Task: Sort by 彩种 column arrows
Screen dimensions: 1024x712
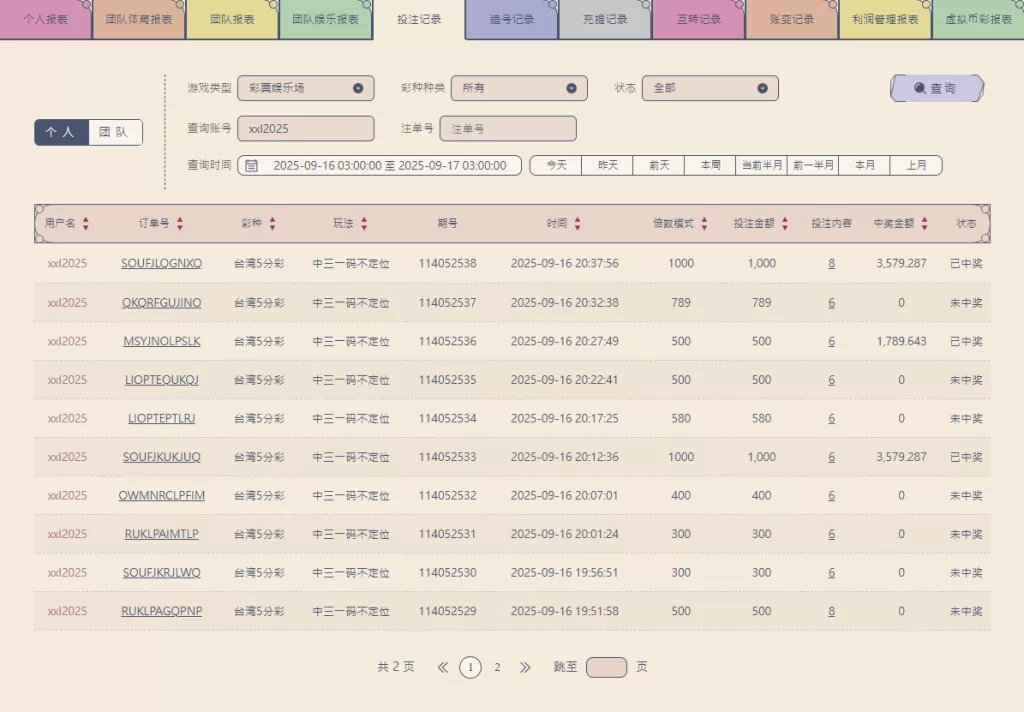Action: (272, 224)
